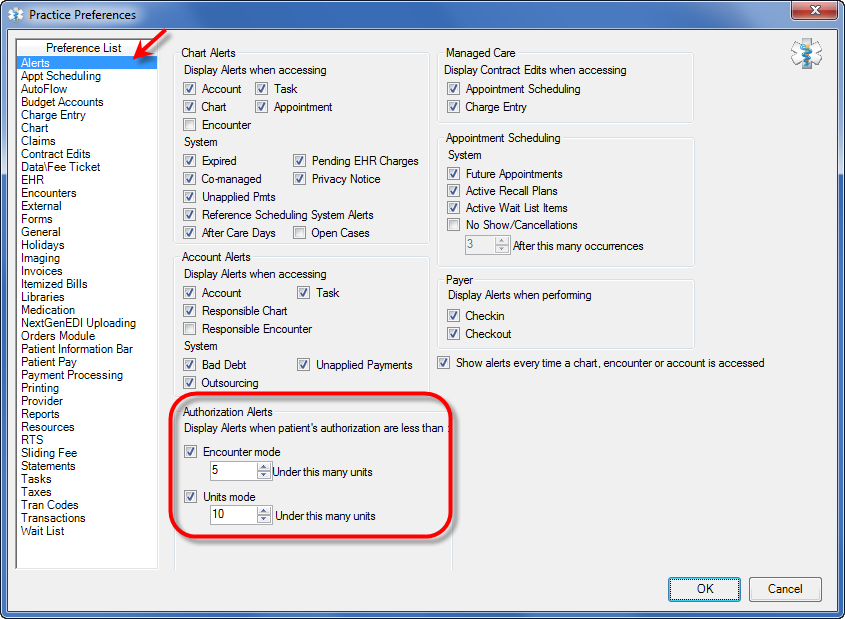Click the OK button
Viewport: 845px width, 619px height.
704,589
